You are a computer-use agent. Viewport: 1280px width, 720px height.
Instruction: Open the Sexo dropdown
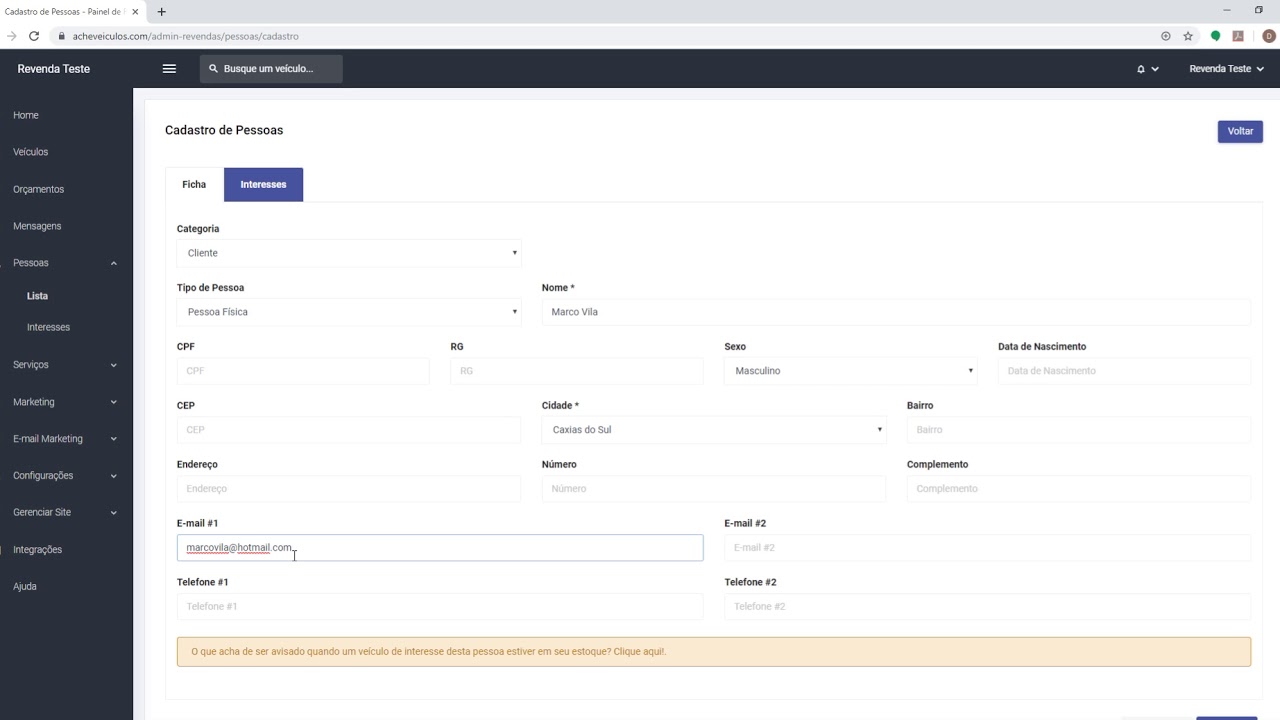(x=851, y=371)
